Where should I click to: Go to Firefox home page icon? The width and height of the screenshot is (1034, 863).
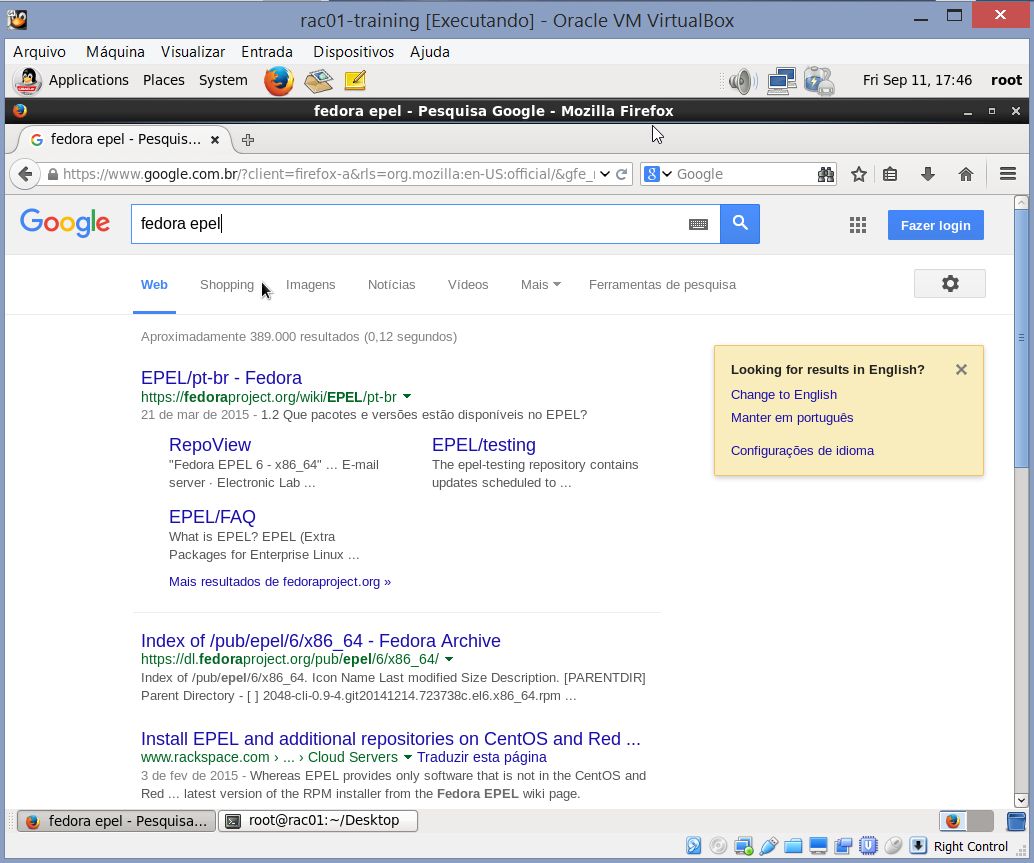click(965, 174)
